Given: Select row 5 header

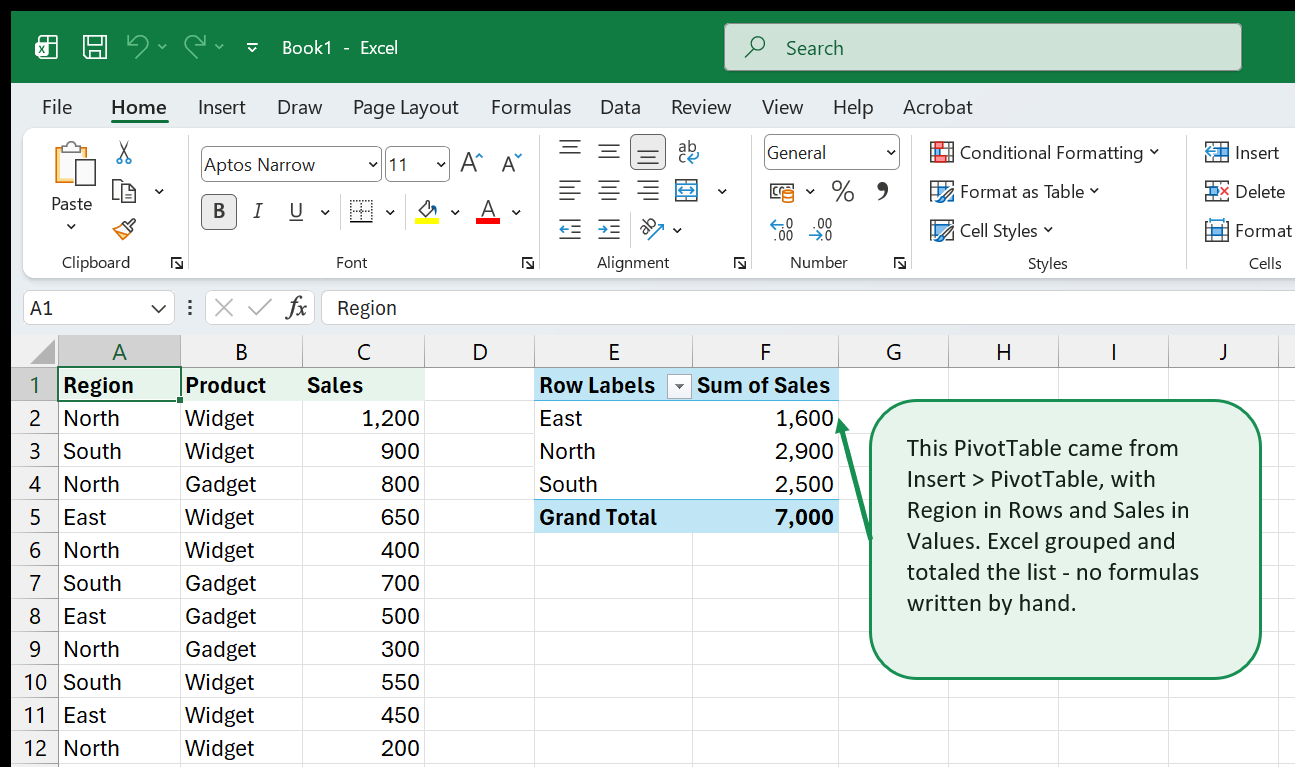Looking at the screenshot, I should pyautogui.click(x=35, y=517).
